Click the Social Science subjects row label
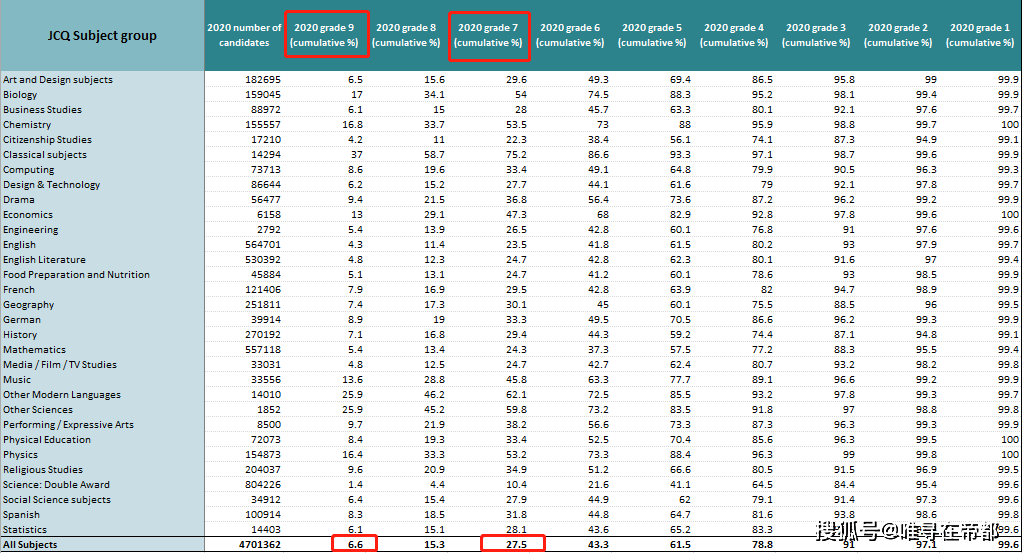Screen dimensions: 1022x553 [57, 500]
